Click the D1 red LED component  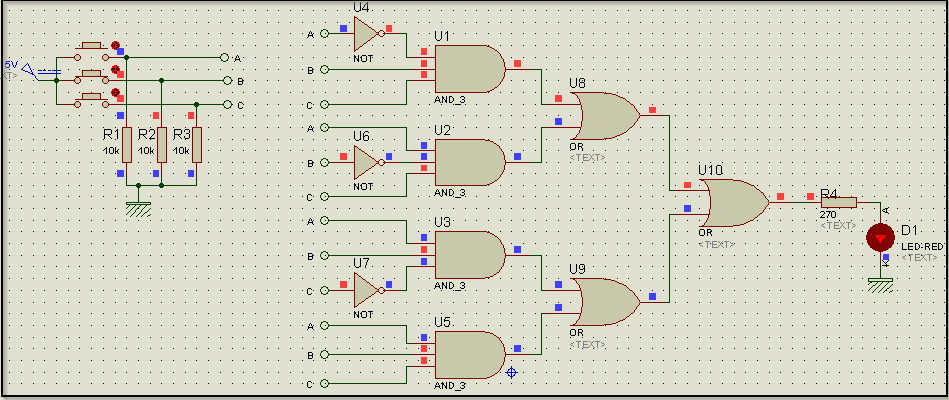[x=881, y=238]
